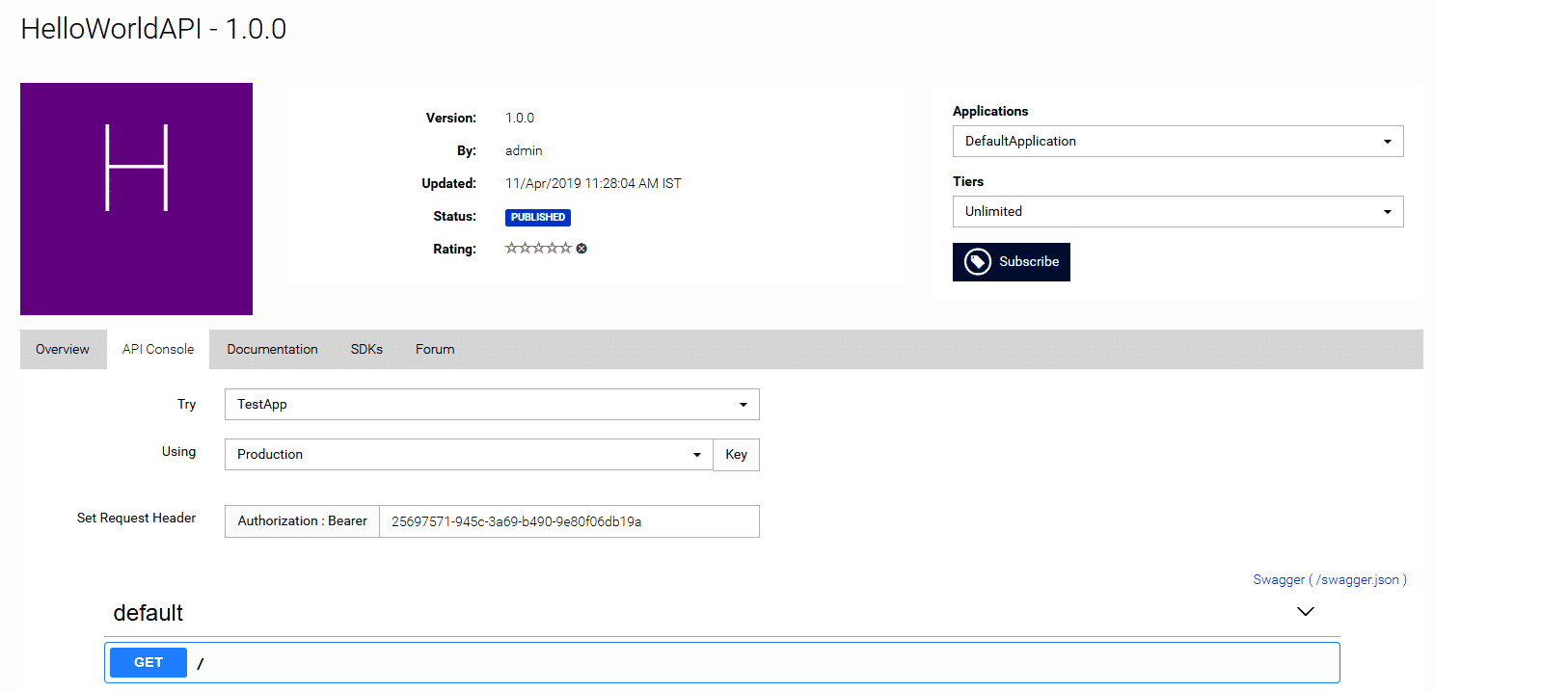This screenshot has width=1568, height=692.
Task: Collapse the default section chevron
Action: [1306, 612]
